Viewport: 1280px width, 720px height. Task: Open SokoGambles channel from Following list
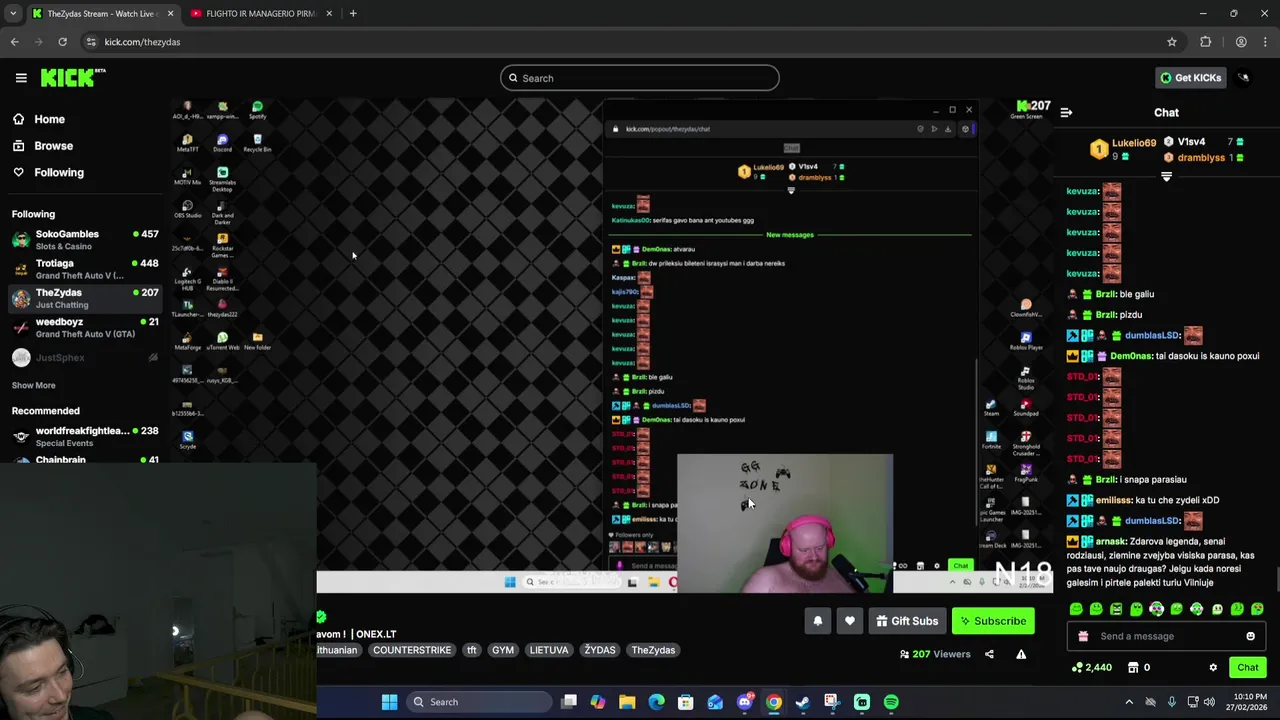coord(84,239)
